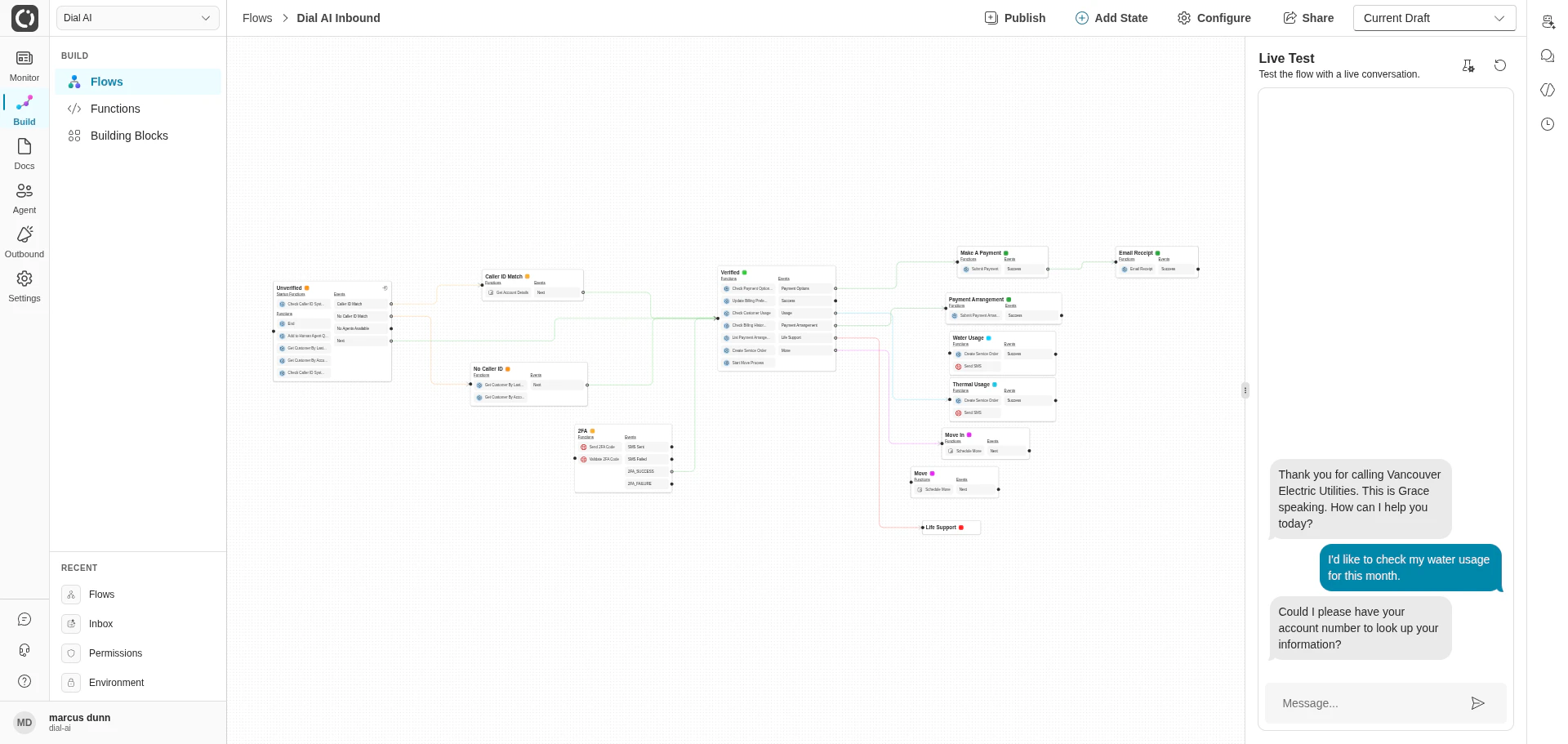Select the 2FA node title

point(582,430)
